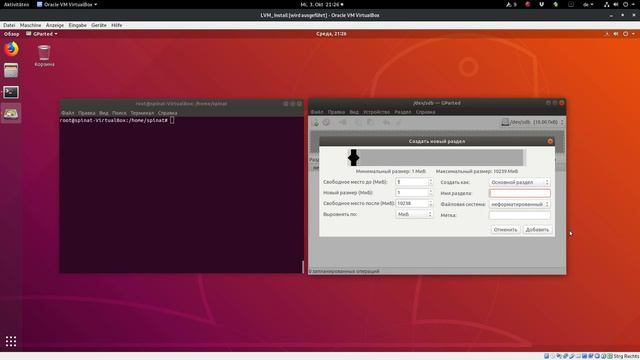Image resolution: width=640 pixels, height=360 pixels.
Task: Open the host power icon
Action: [625, 4]
